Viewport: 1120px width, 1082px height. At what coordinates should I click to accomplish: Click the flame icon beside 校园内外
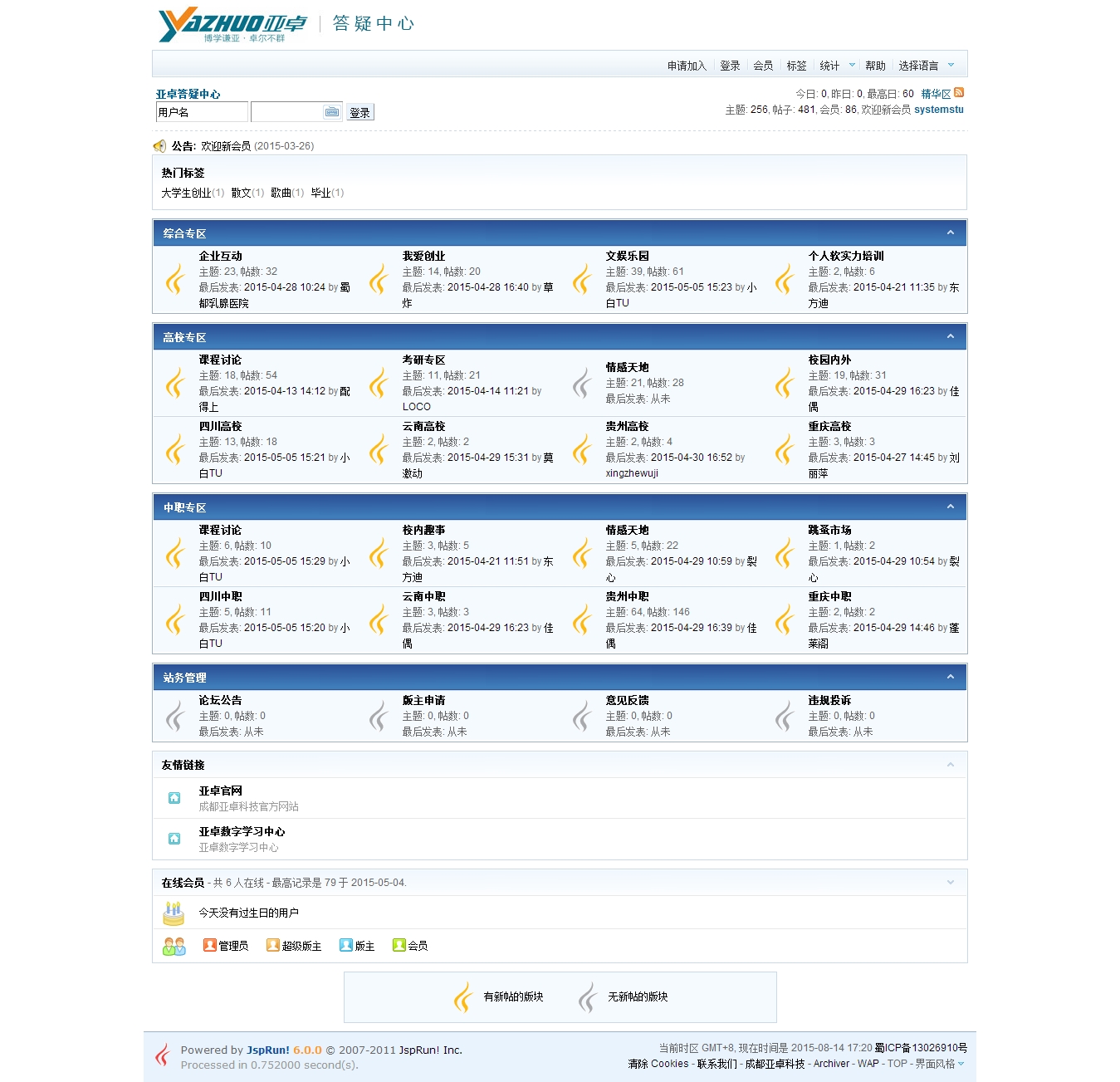tap(784, 384)
